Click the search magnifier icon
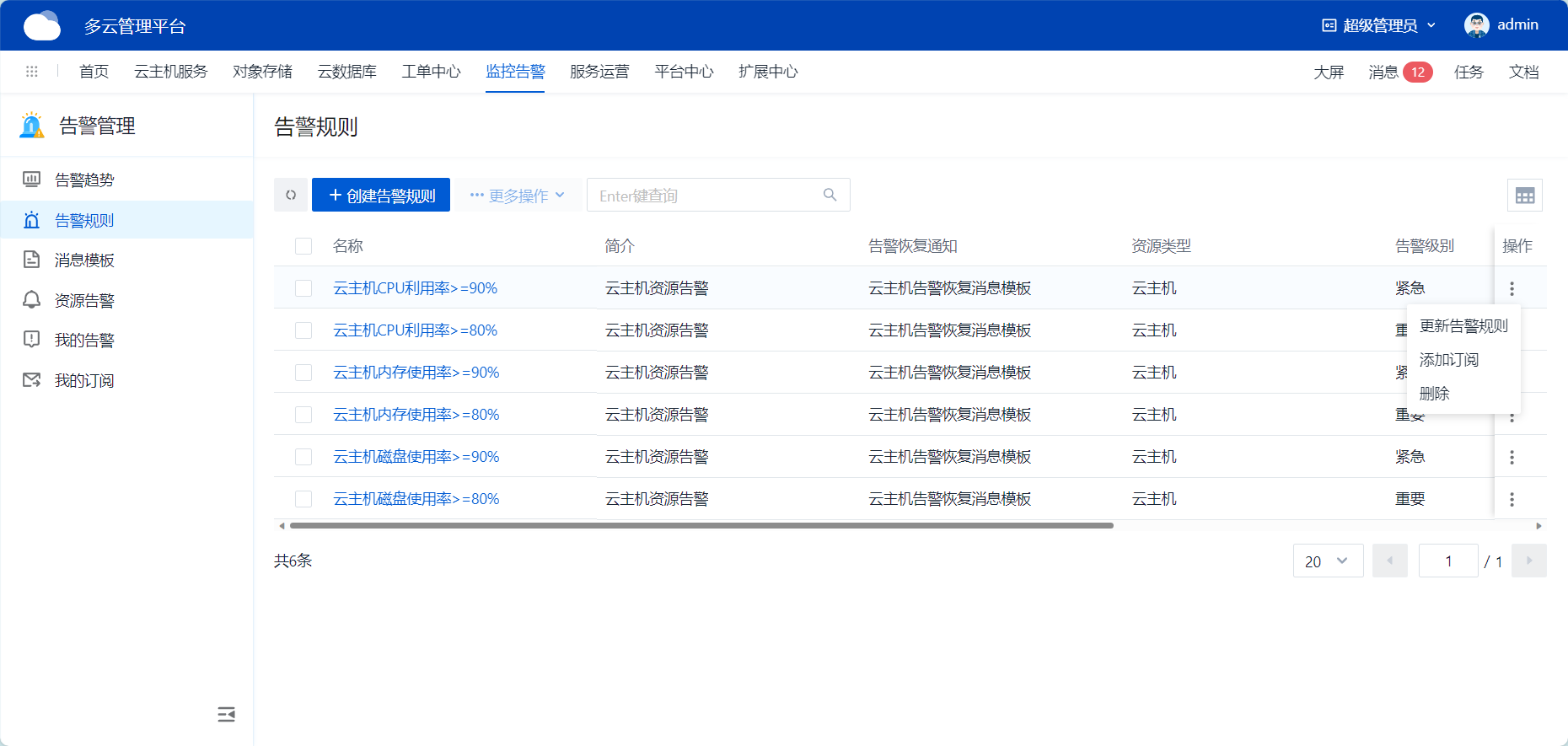The height and width of the screenshot is (746, 1568). (x=830, y=195)
